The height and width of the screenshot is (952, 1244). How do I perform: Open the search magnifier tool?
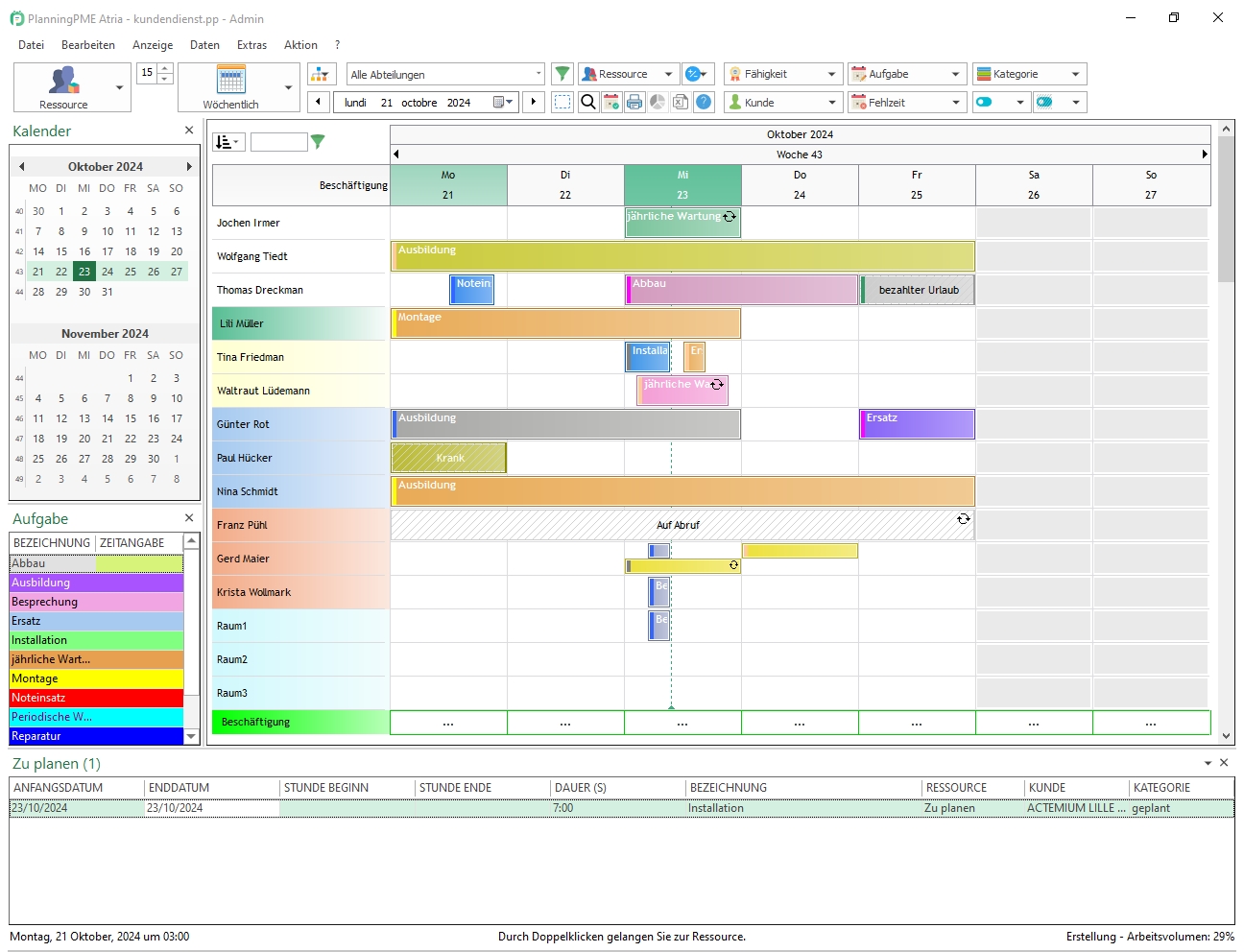[x=588, y=102]
